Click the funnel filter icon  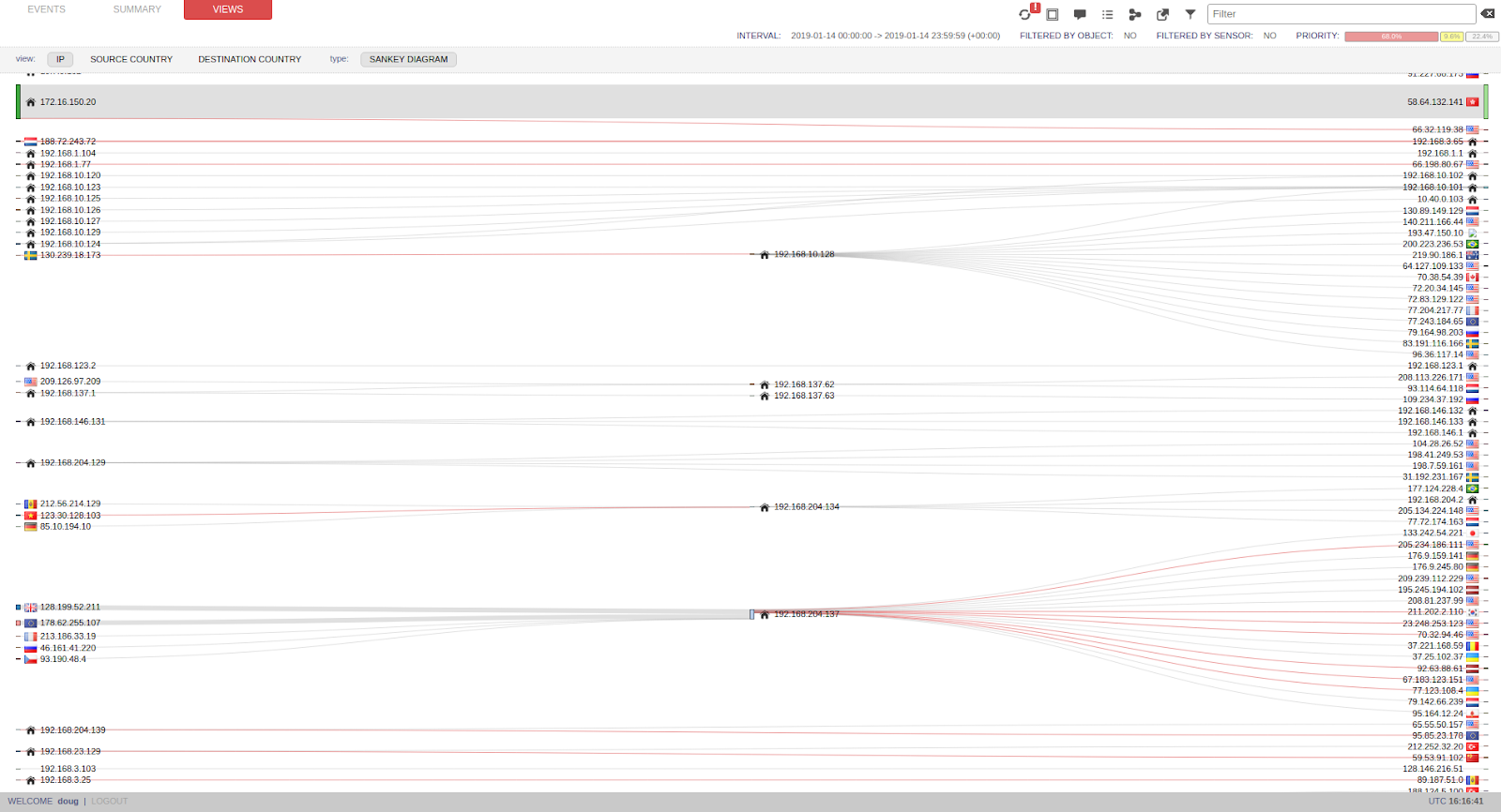[x=1190, y=14]
